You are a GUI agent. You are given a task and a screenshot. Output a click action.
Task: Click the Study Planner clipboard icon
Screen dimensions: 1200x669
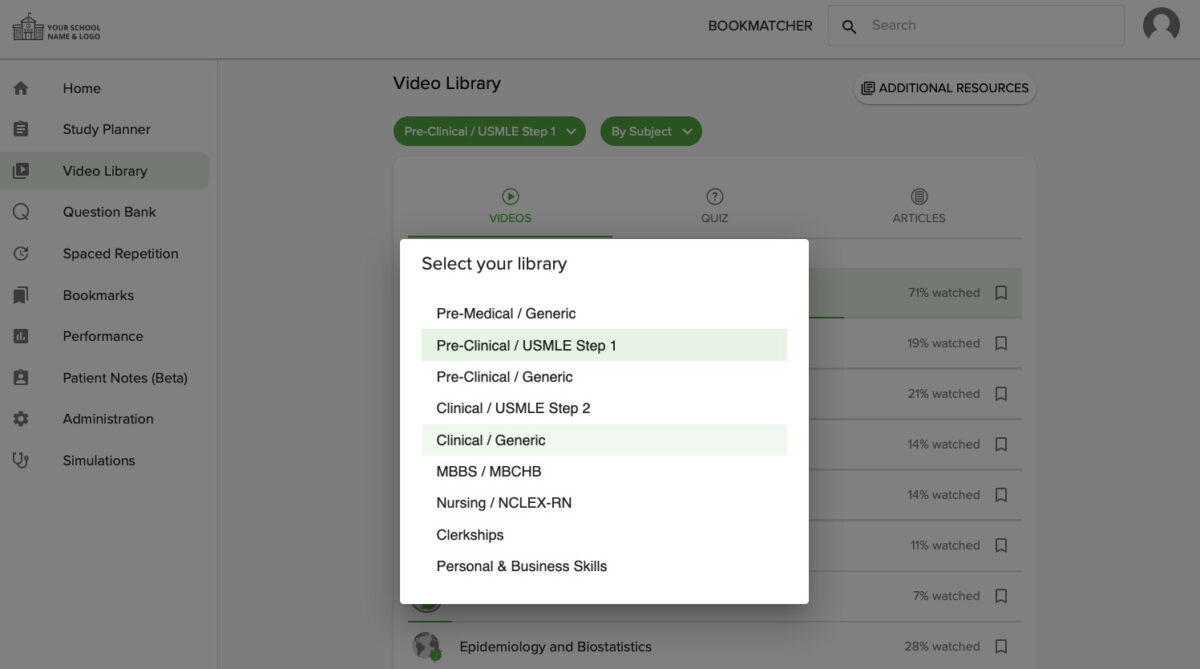(x=21, y=129)
